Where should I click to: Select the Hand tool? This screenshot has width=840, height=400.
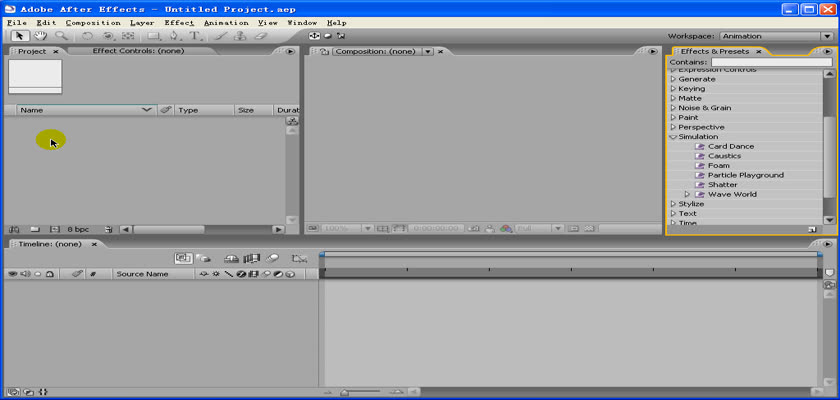coord(40,36)
